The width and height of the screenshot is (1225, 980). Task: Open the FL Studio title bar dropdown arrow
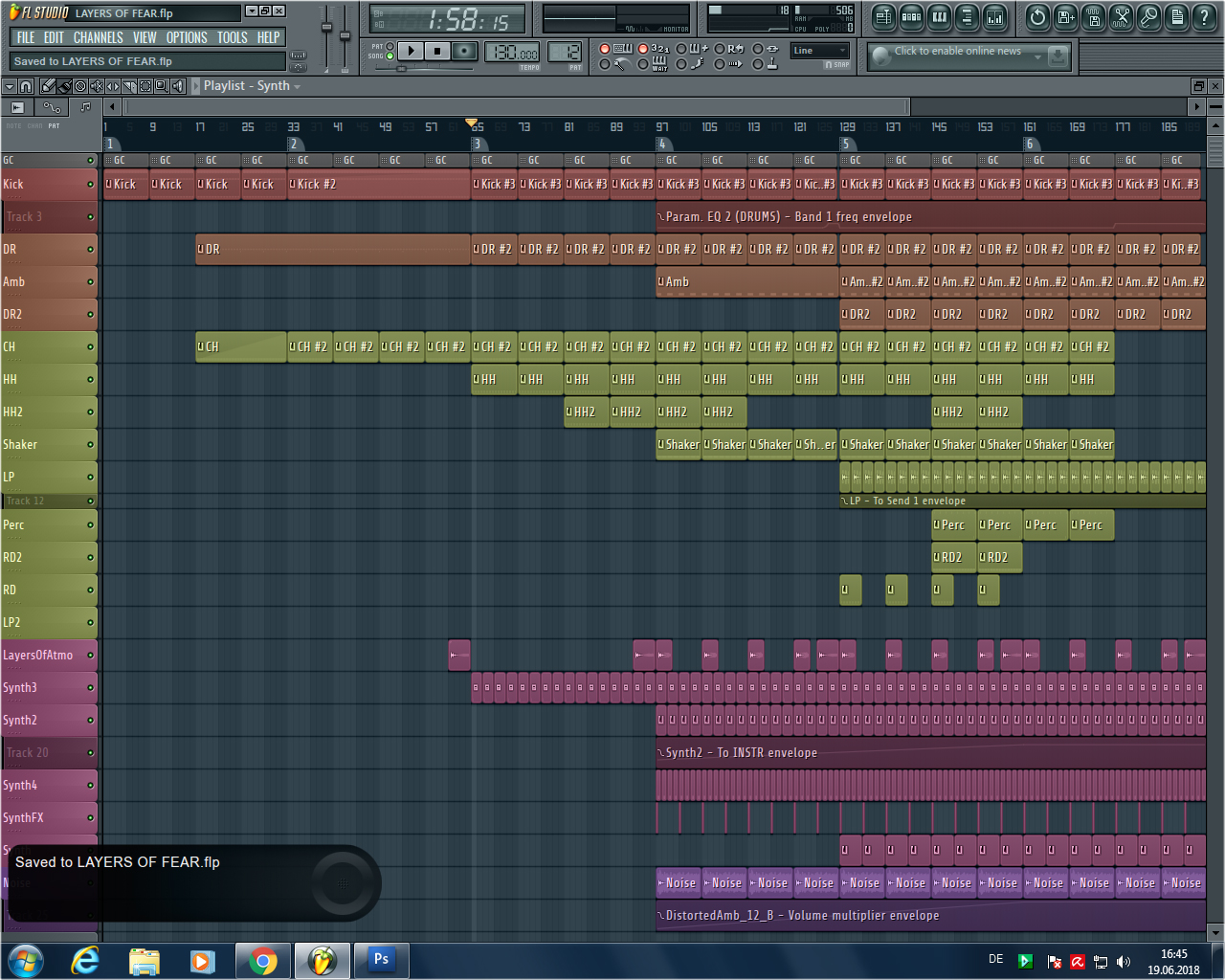(x=252, y=11)
